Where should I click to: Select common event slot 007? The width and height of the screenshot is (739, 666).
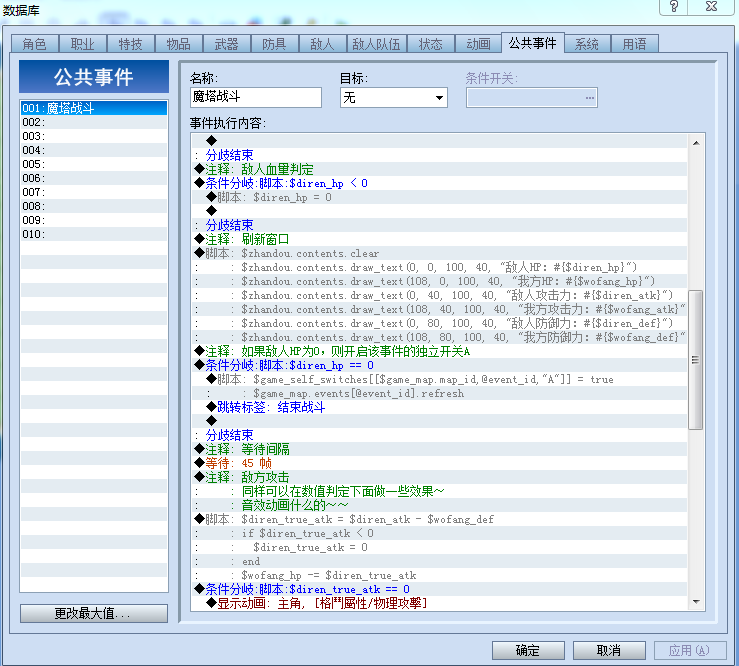[94, 192]
